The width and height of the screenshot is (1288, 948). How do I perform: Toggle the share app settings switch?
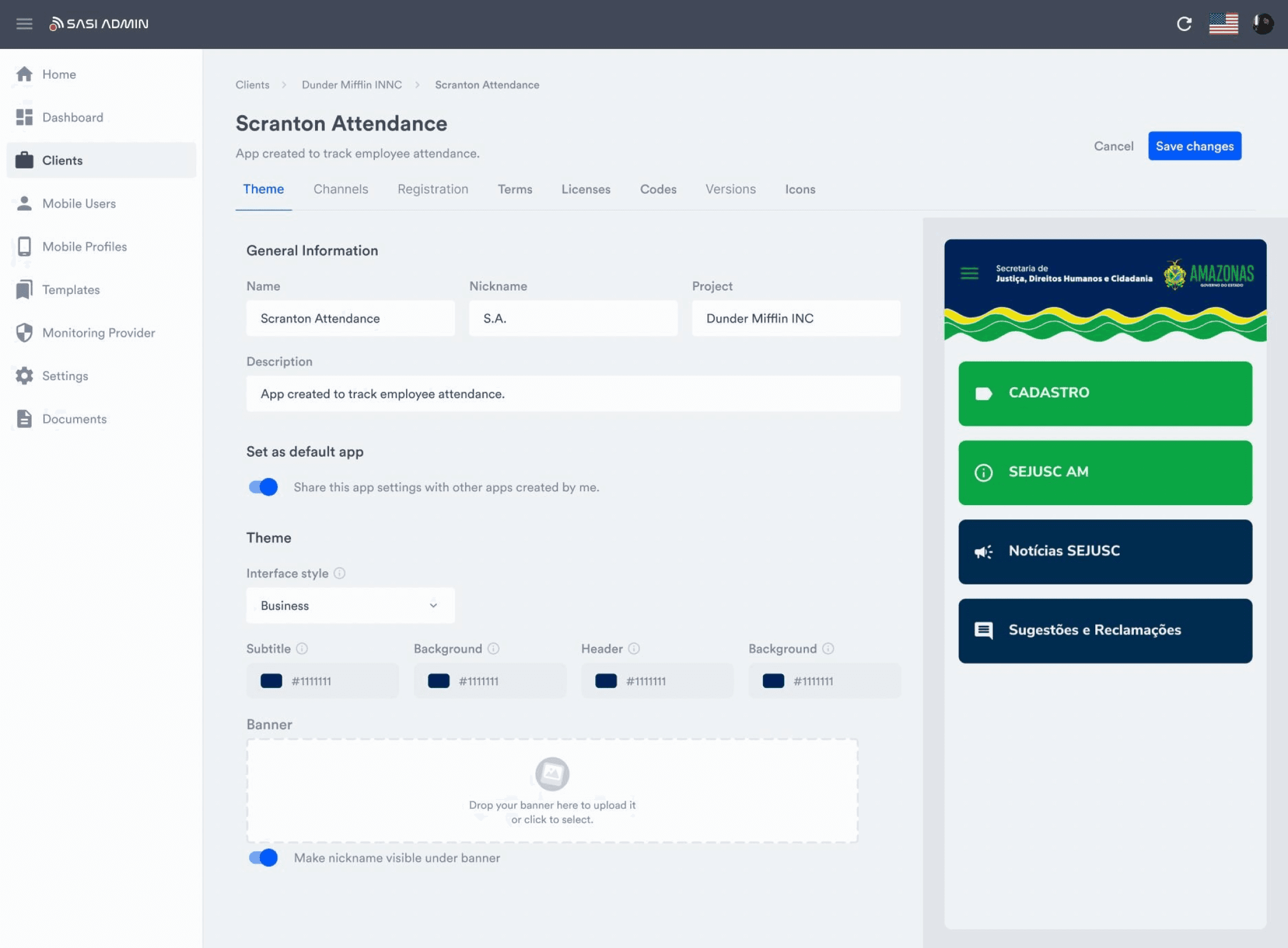263,487
